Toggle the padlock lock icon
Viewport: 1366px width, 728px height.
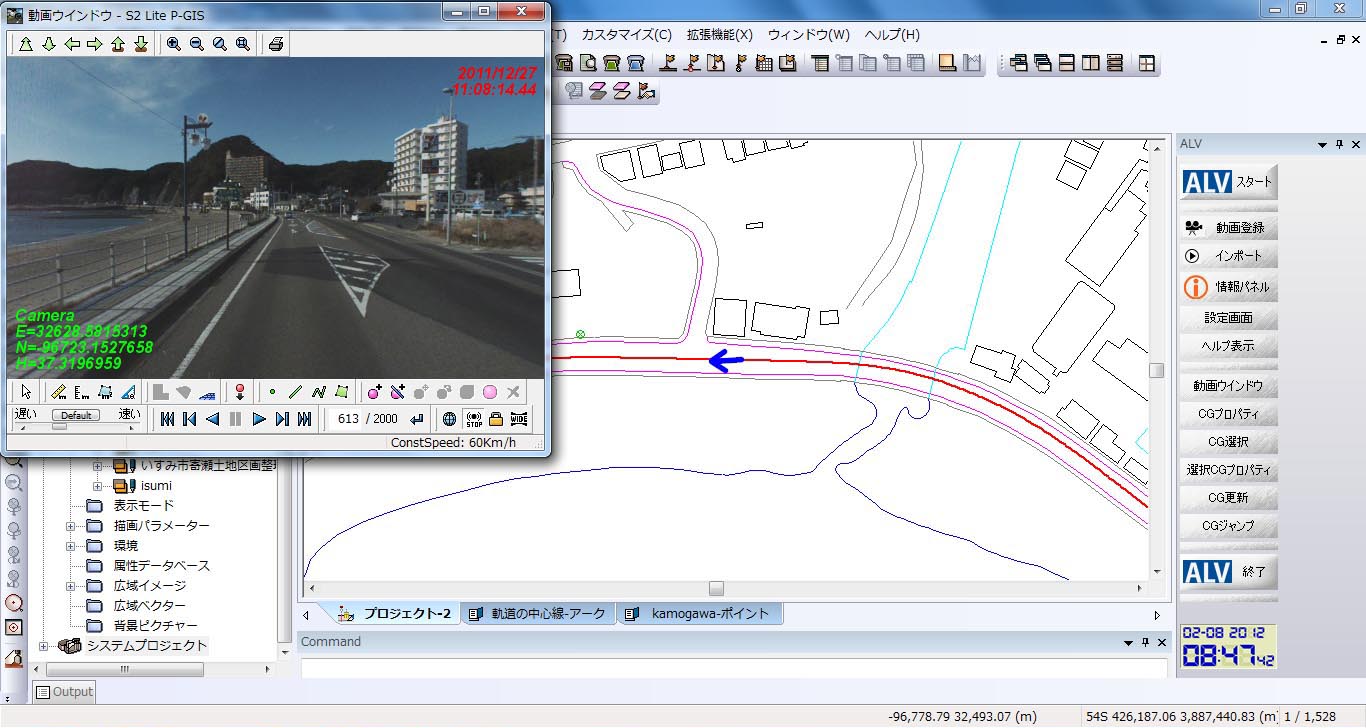click(496, 419)
